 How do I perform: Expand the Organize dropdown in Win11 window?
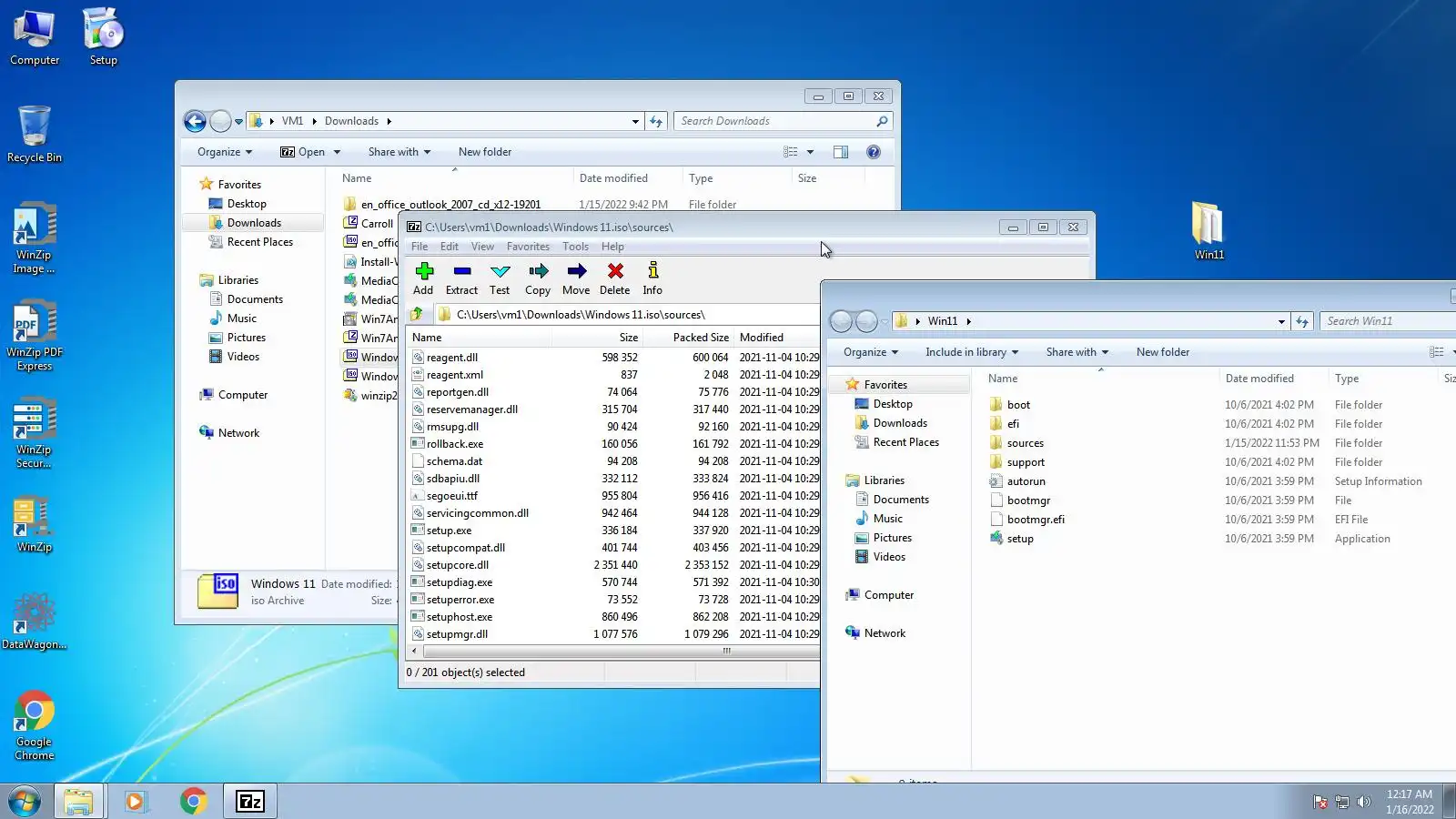click(871, 352)
